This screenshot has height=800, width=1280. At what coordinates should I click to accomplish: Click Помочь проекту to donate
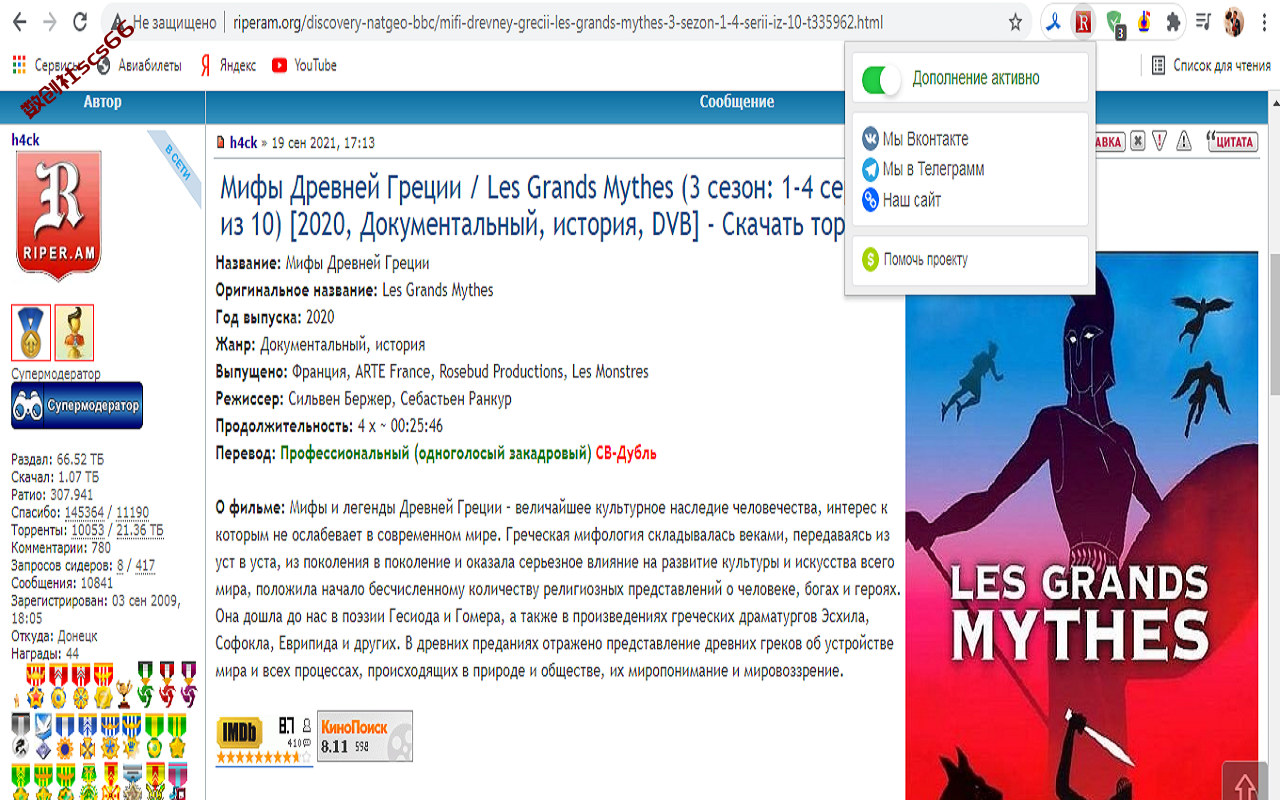(x=915, y=260)
